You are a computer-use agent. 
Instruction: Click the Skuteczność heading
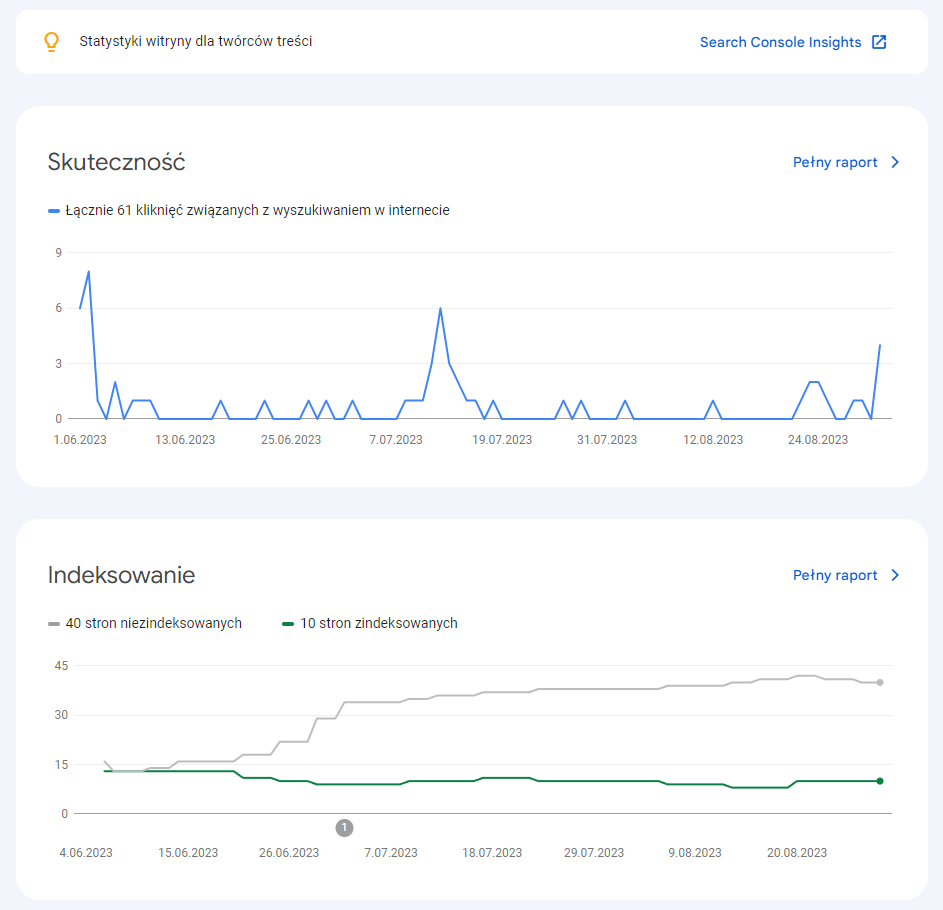point(117,162)
